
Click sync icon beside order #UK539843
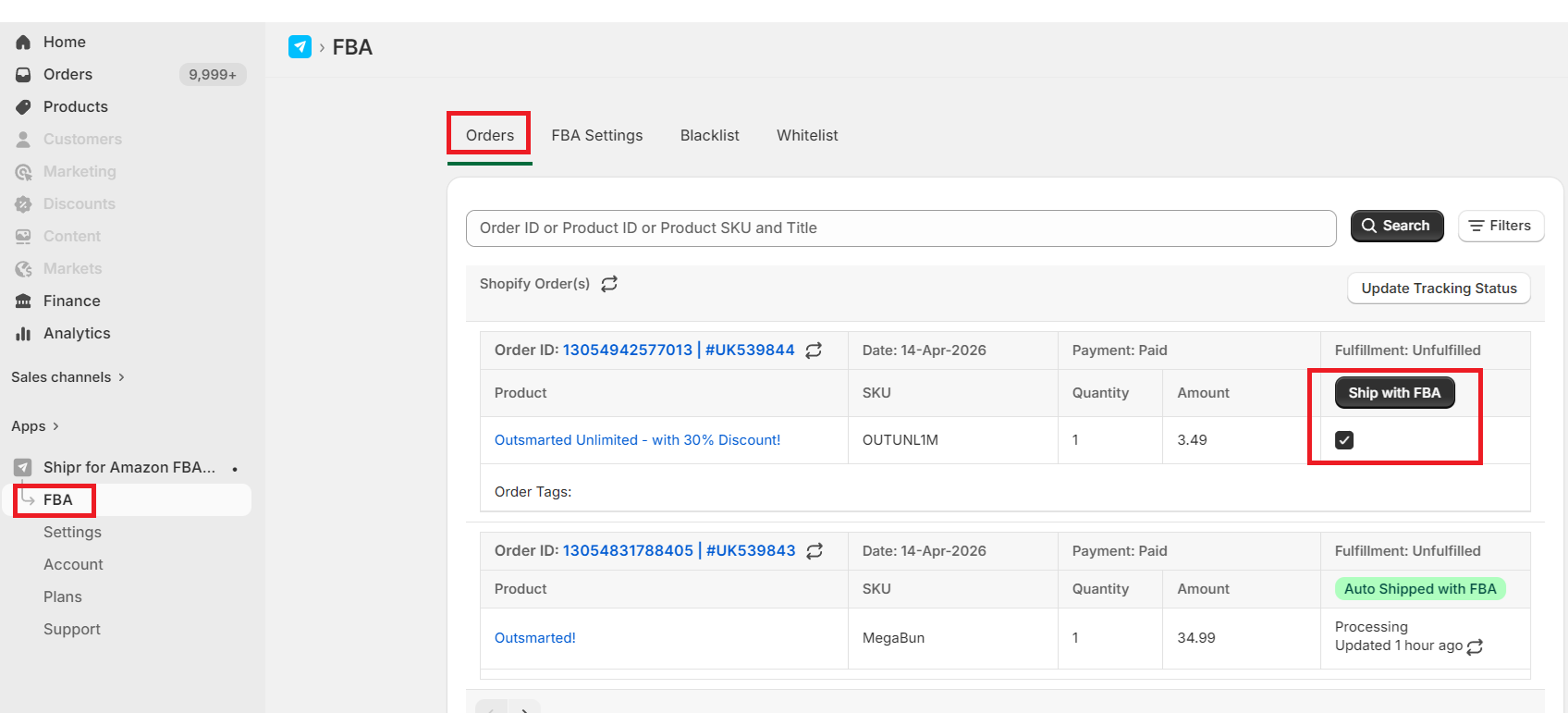pos(815,551)
